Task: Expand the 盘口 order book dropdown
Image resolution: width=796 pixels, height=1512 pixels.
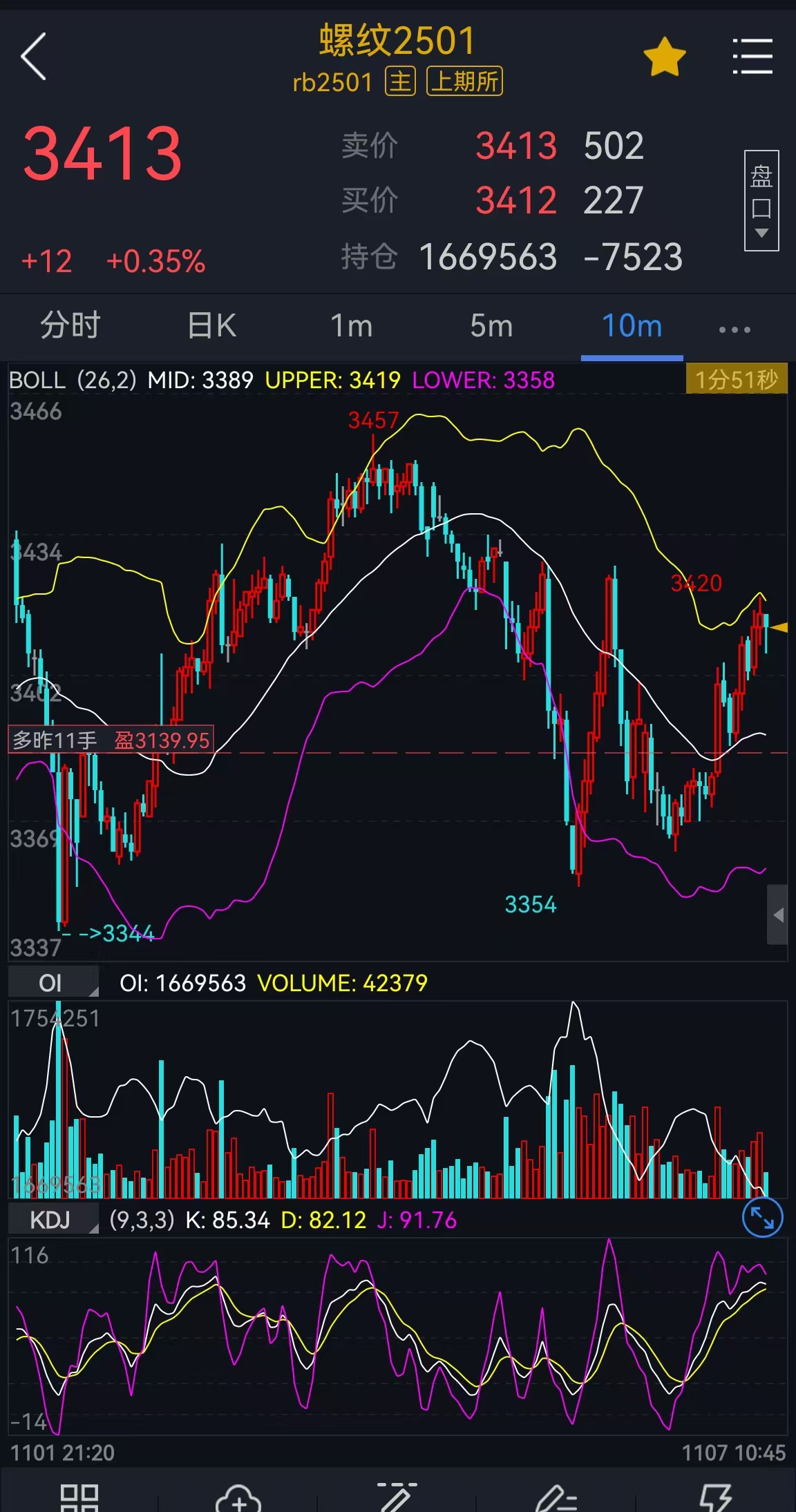Action: 761,200
